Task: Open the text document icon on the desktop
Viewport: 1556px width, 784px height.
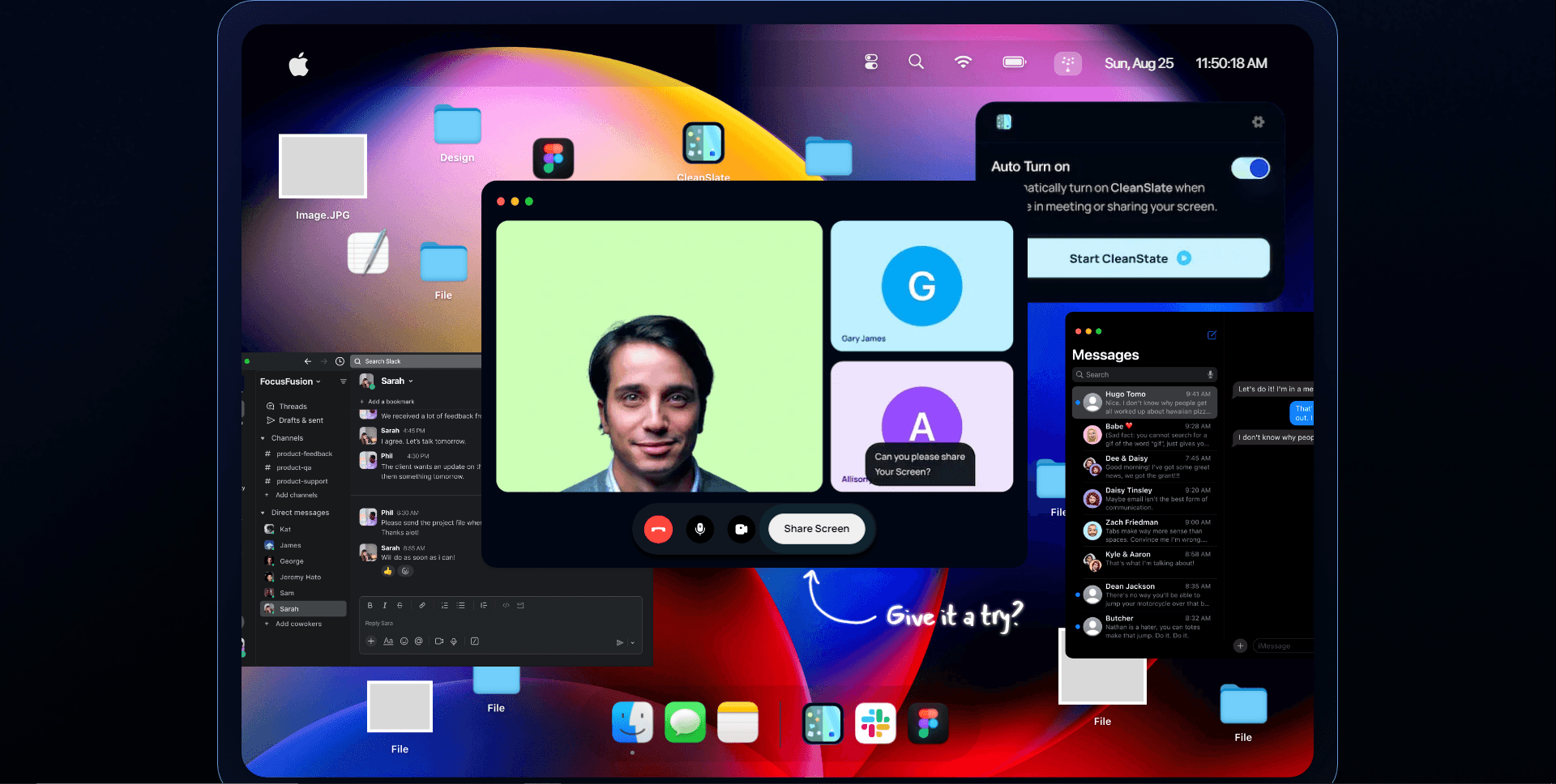Action: (x=368, y=253)
